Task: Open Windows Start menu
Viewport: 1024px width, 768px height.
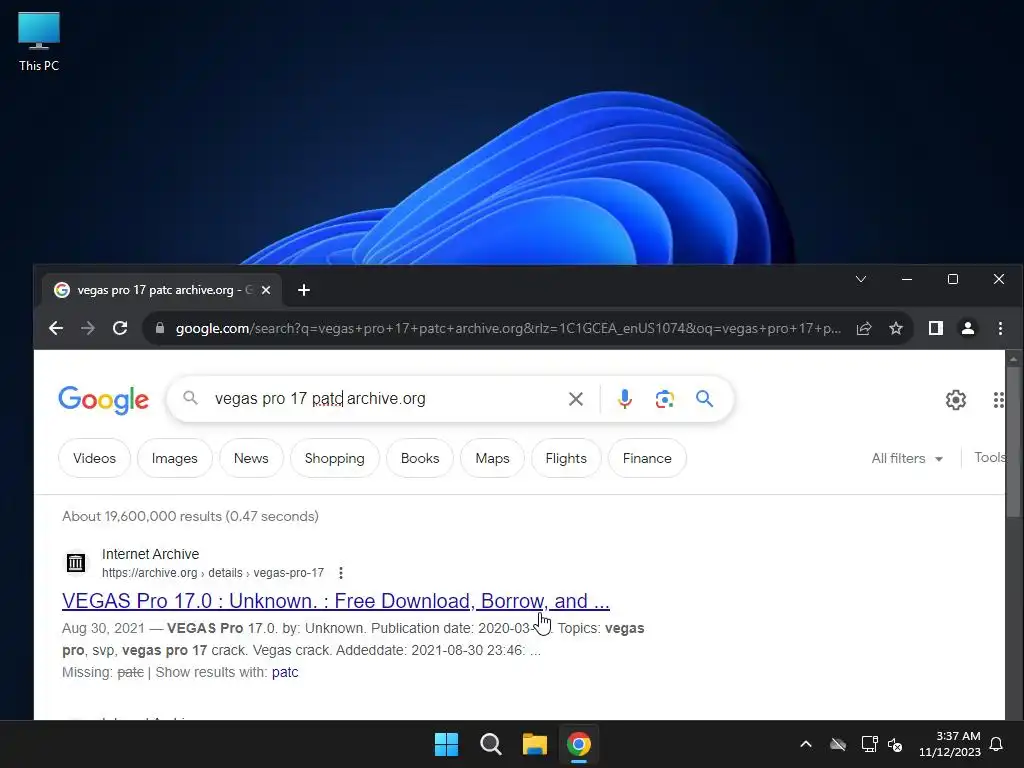Action: (x=447, y=744)
